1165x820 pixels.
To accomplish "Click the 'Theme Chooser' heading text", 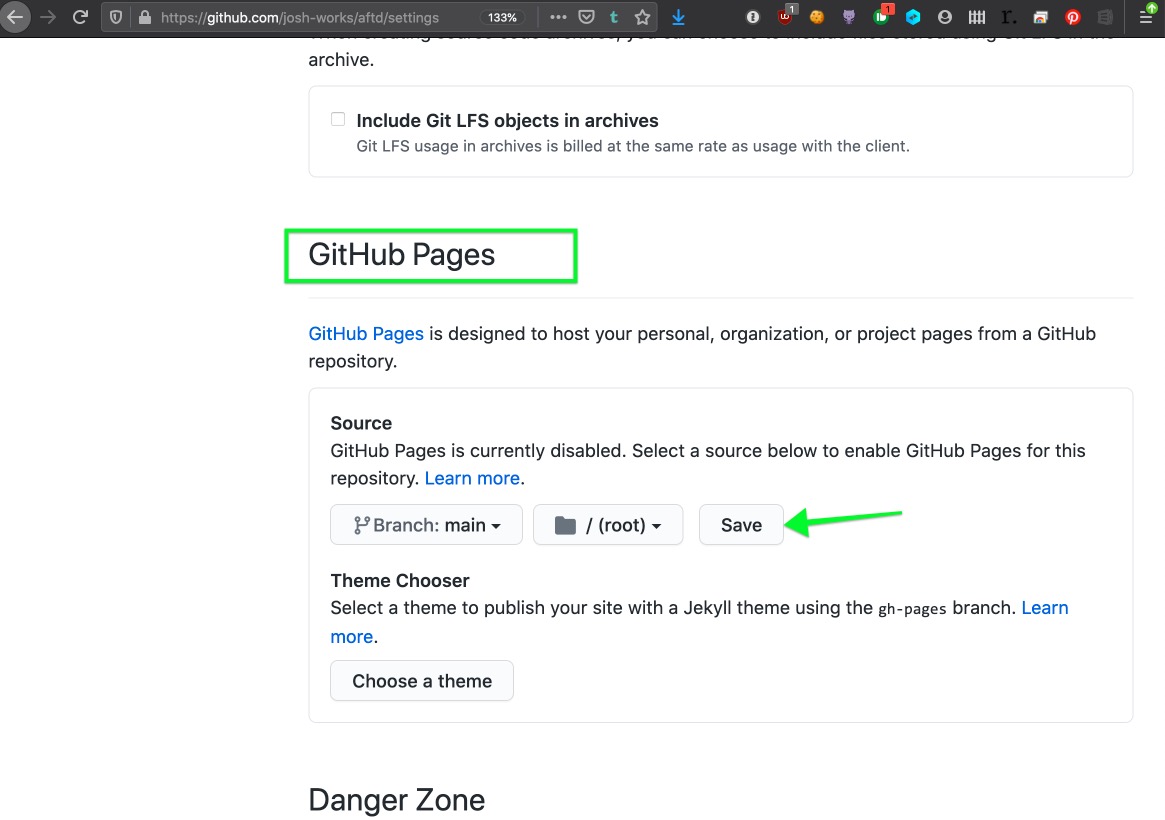I will pos(400,581).
